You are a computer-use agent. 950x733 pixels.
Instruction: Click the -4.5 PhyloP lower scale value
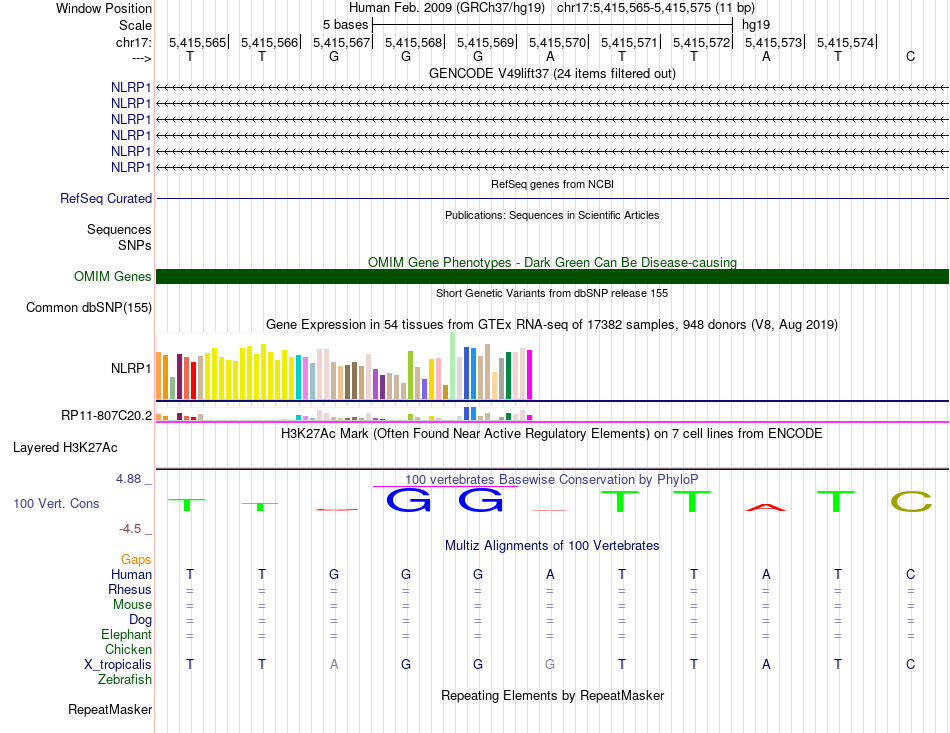point(130,529)
